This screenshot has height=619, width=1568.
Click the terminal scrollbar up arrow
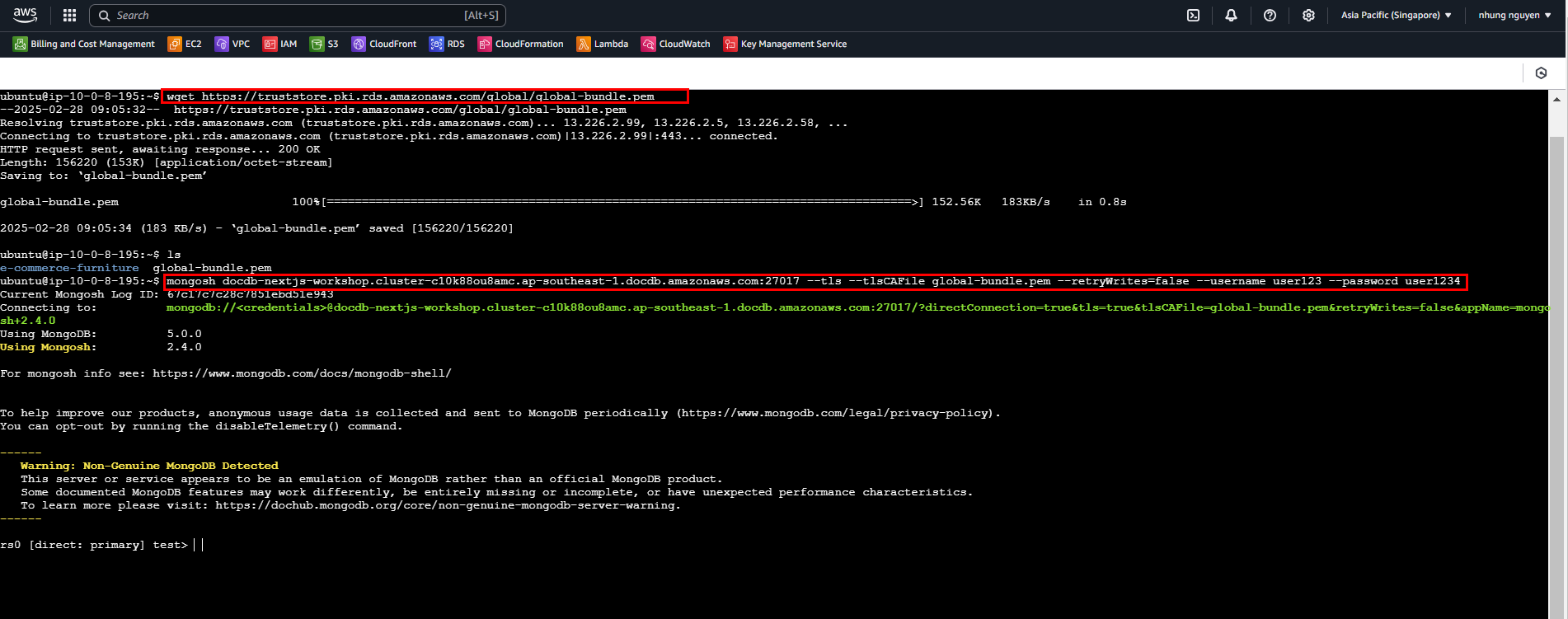point(1556,100)
